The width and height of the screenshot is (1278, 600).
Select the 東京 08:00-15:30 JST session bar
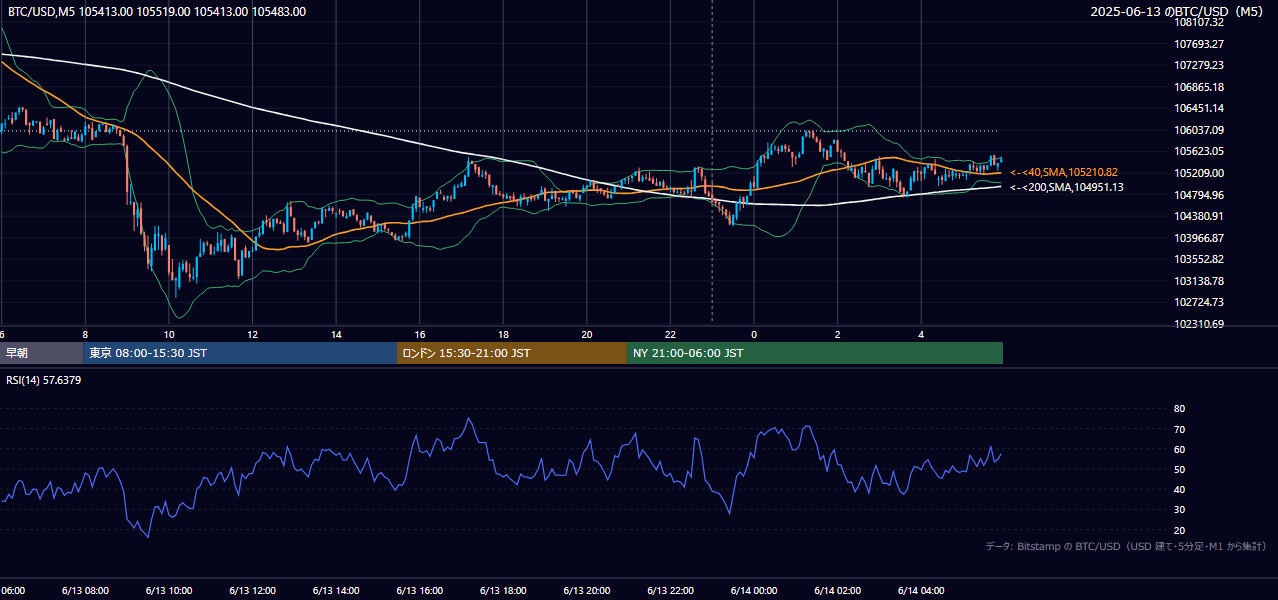(240, 353)
